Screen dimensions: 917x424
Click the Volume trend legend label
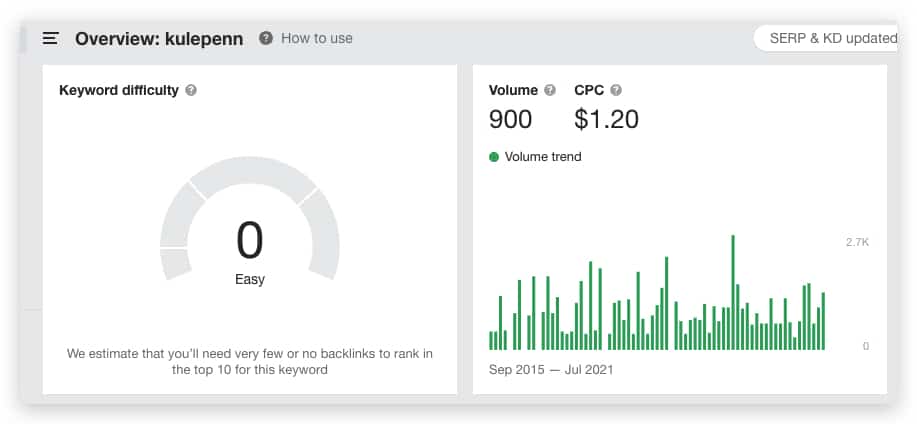coord(543,157)
